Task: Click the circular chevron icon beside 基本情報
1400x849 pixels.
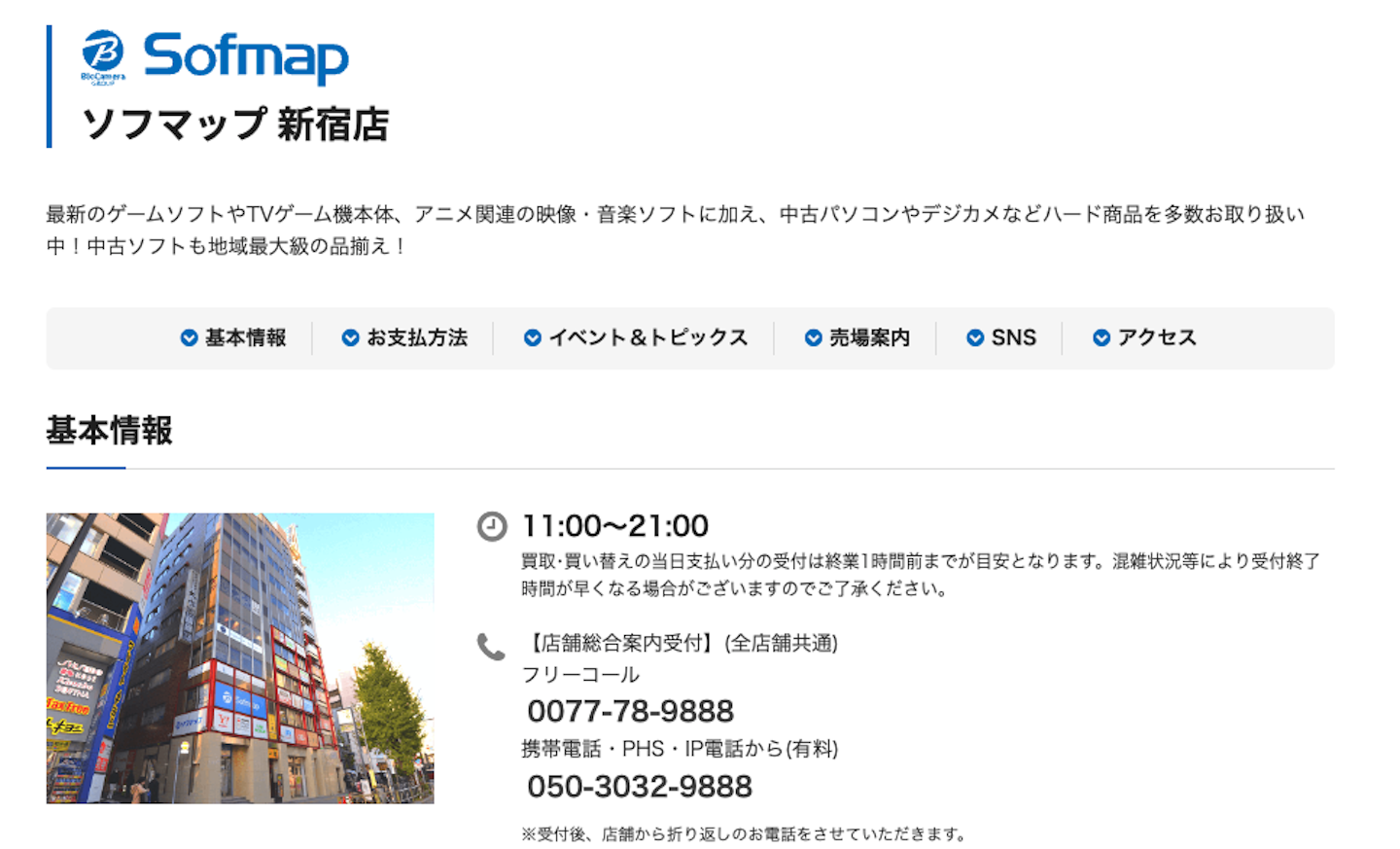Action: pos(187,337)
